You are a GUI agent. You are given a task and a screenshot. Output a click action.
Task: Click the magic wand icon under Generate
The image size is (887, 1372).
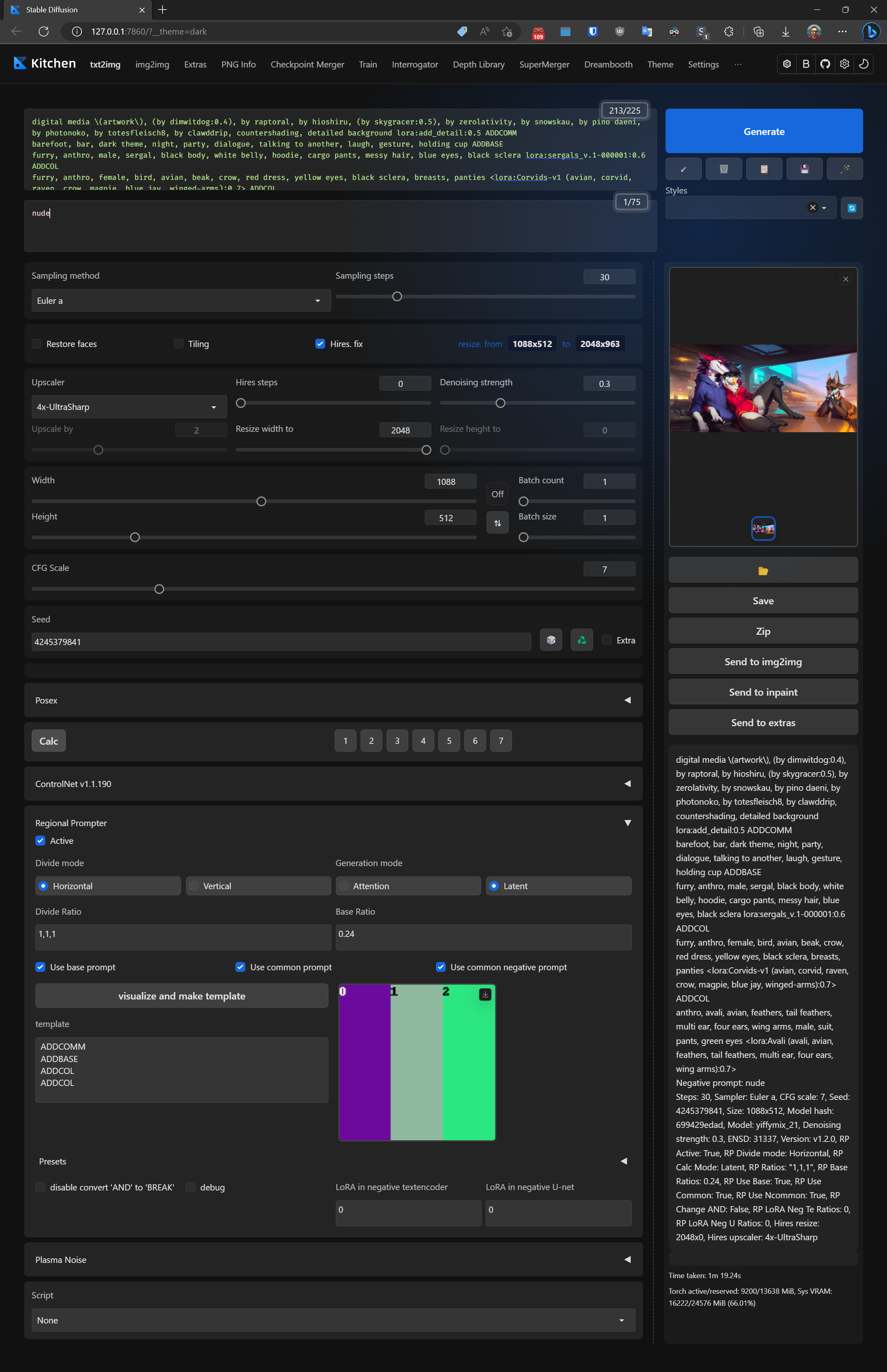coord(844,169)
